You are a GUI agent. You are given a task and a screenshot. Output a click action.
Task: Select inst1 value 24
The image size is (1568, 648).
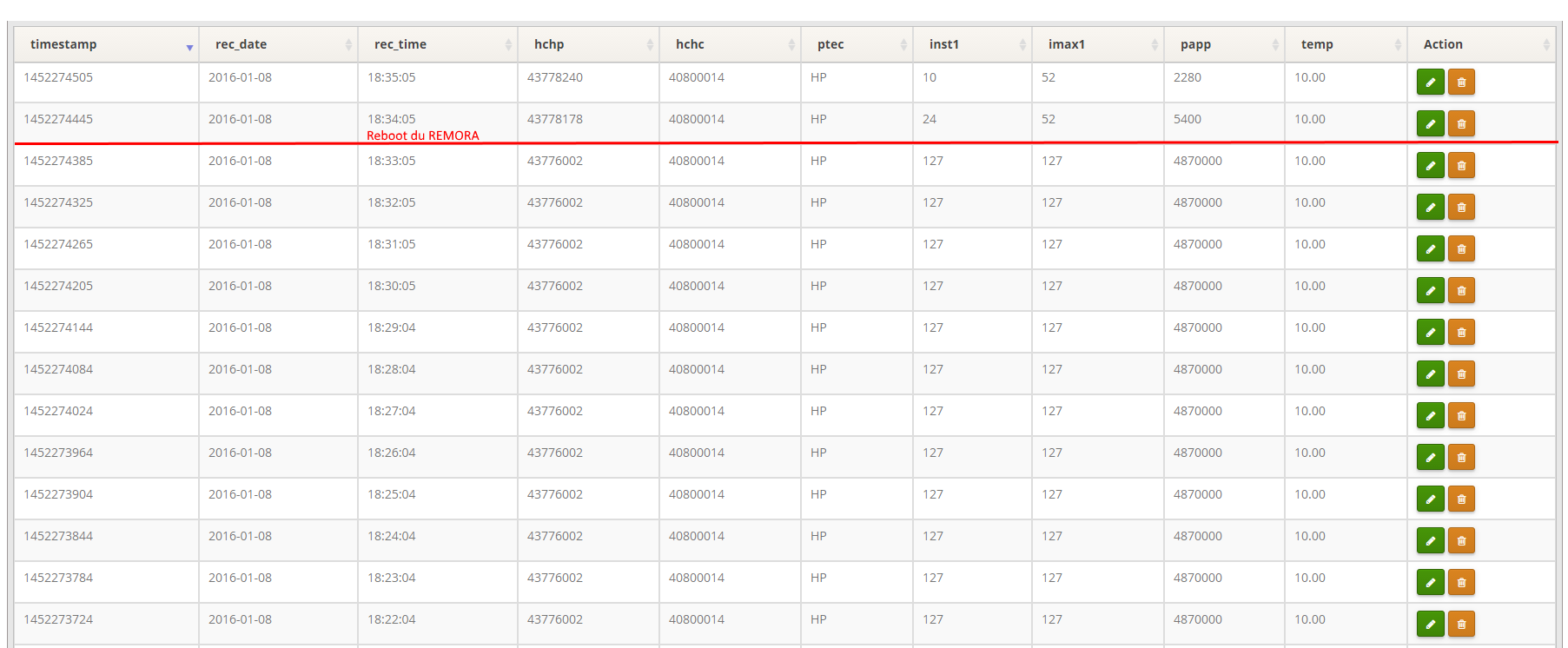coord(930,119)
